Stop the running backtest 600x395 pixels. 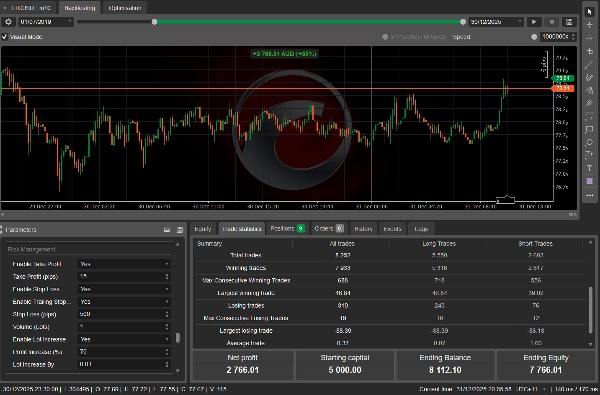[551, 22]
